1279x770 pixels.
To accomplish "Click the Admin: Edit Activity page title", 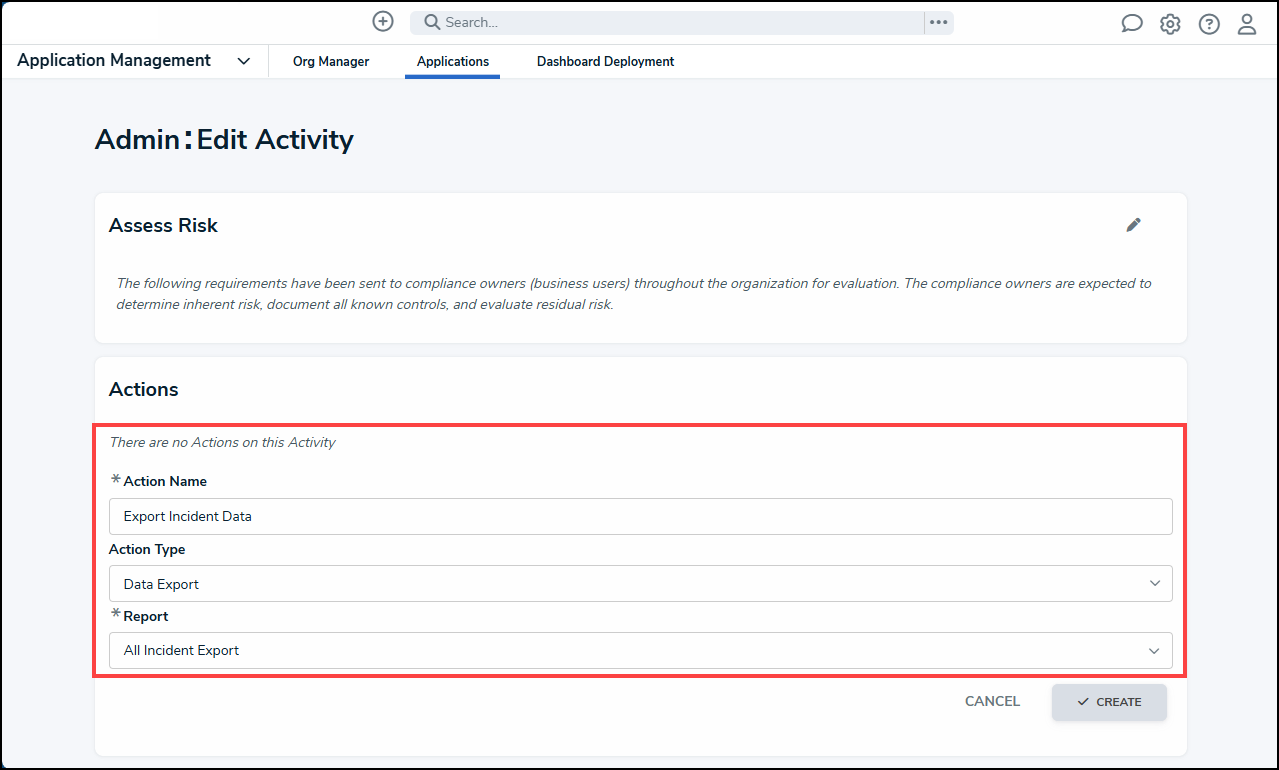I will tap(224, 139).
